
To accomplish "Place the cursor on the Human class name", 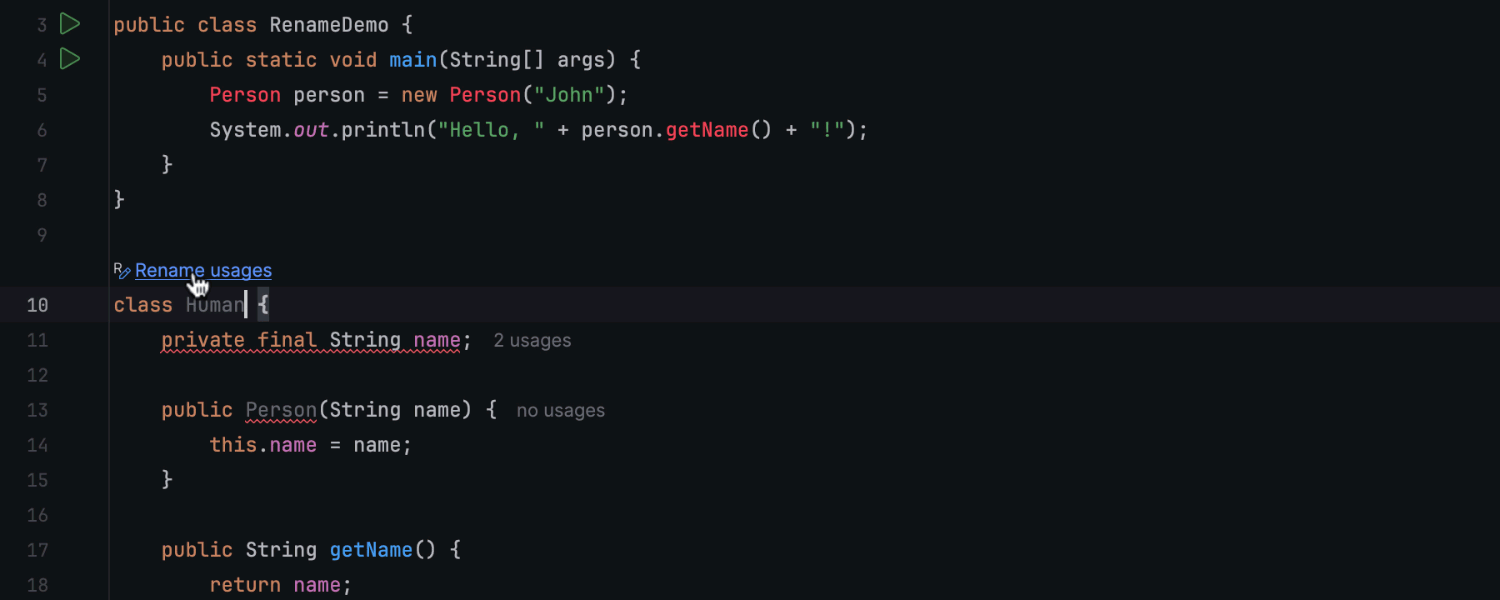I will (215, 305).
